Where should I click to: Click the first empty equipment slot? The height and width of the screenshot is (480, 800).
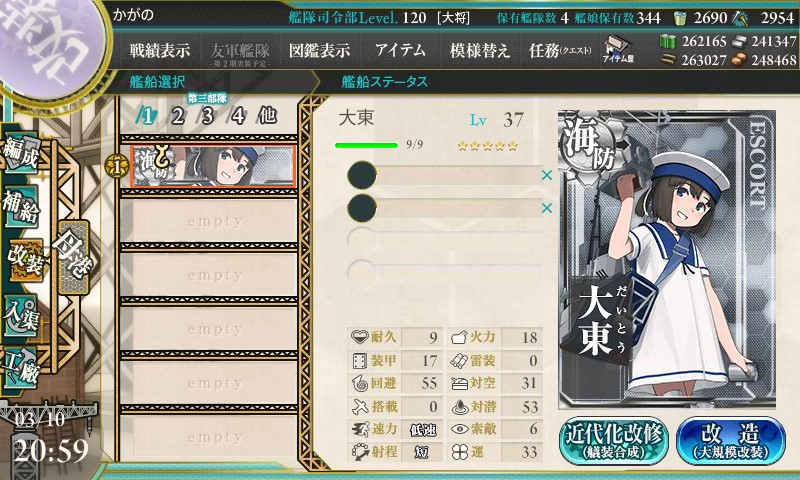pyautogui.click(x=444, y=175)
